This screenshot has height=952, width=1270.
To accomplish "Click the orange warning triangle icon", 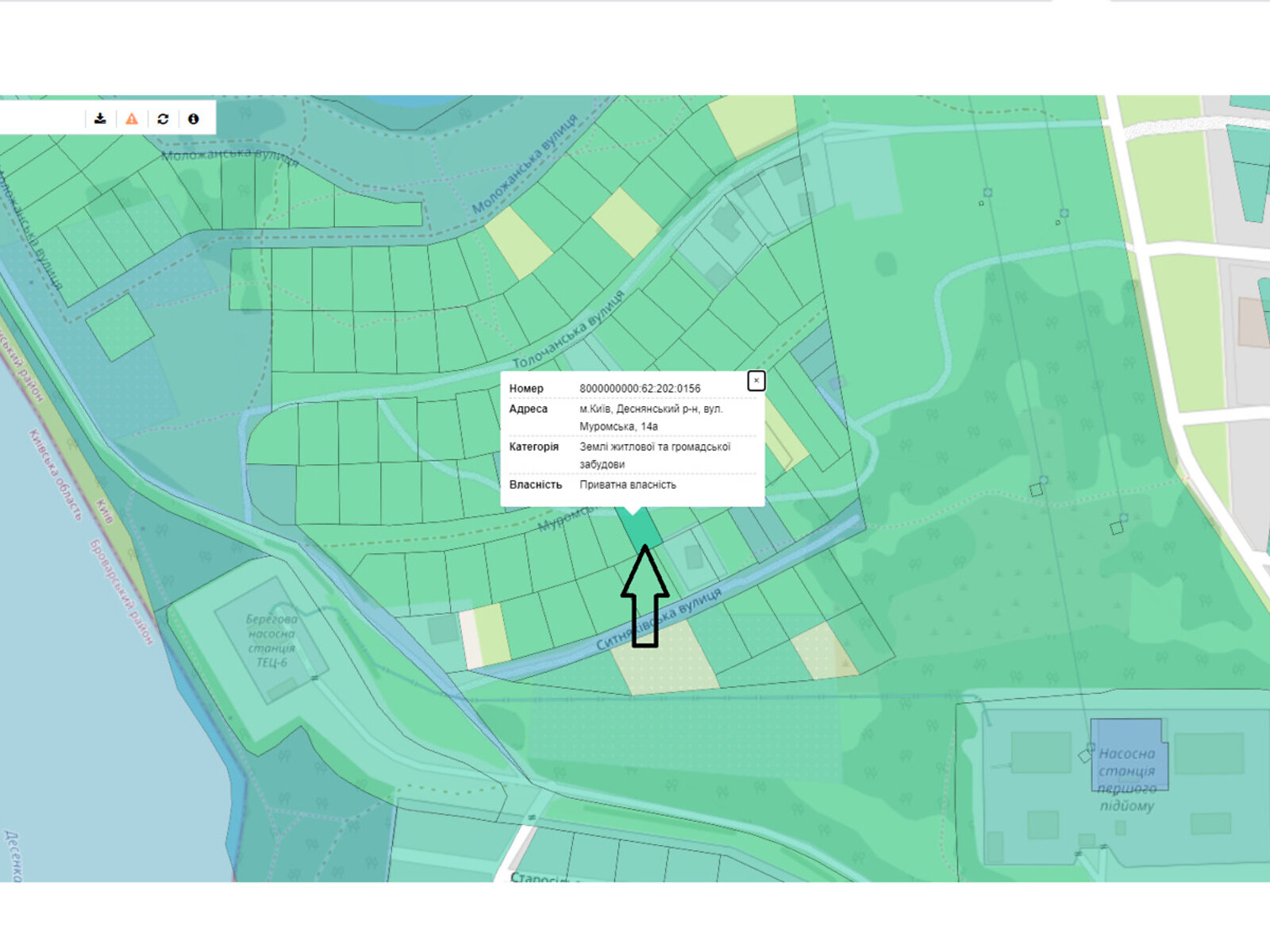I will [x=132, y=119].
